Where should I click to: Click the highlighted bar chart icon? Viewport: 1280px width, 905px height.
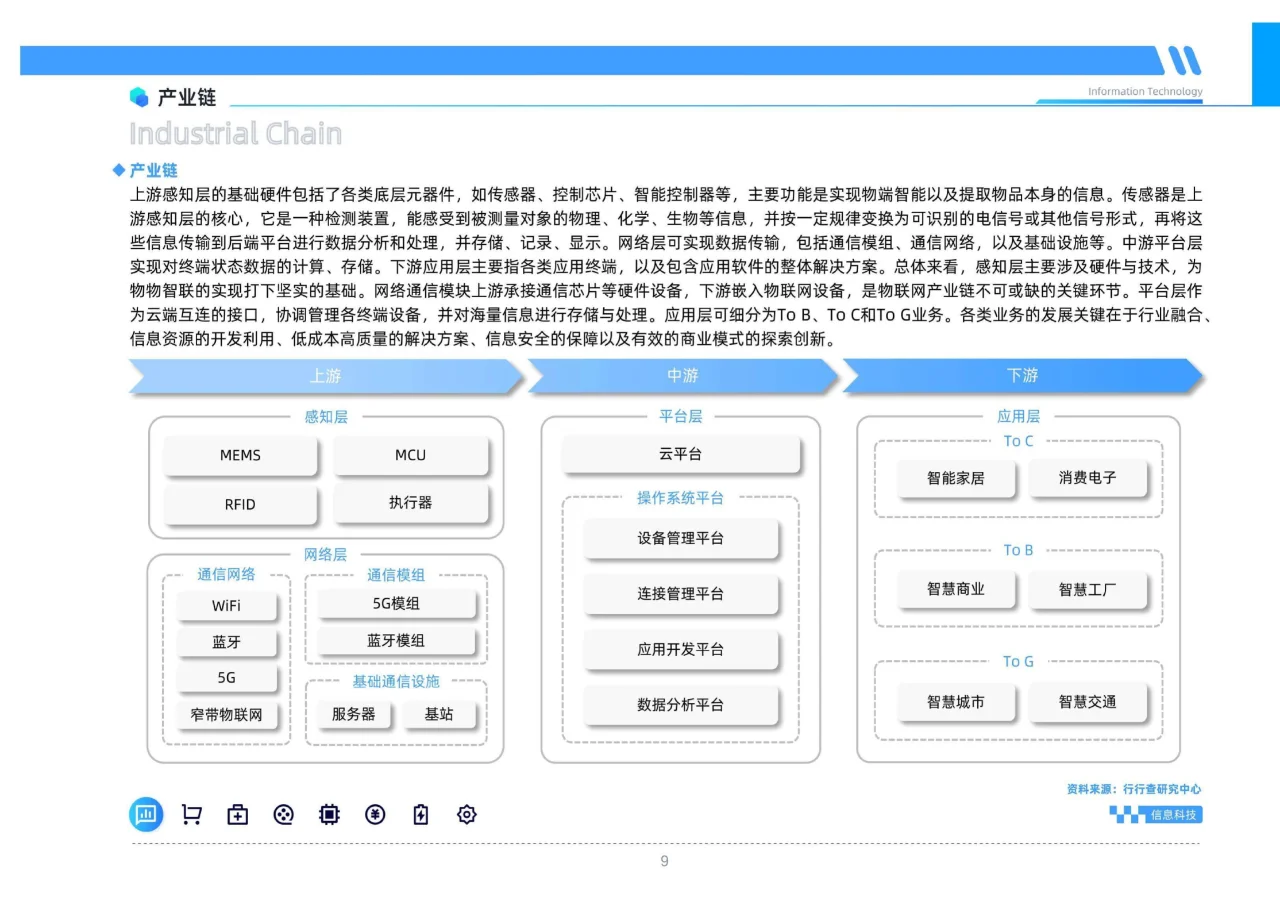point(146,814)
